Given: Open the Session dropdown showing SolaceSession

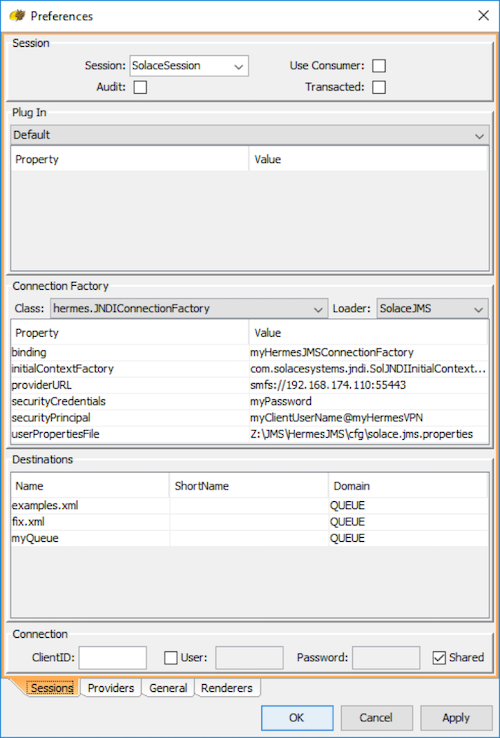Looking at the screenshot, I should [189, 66].
